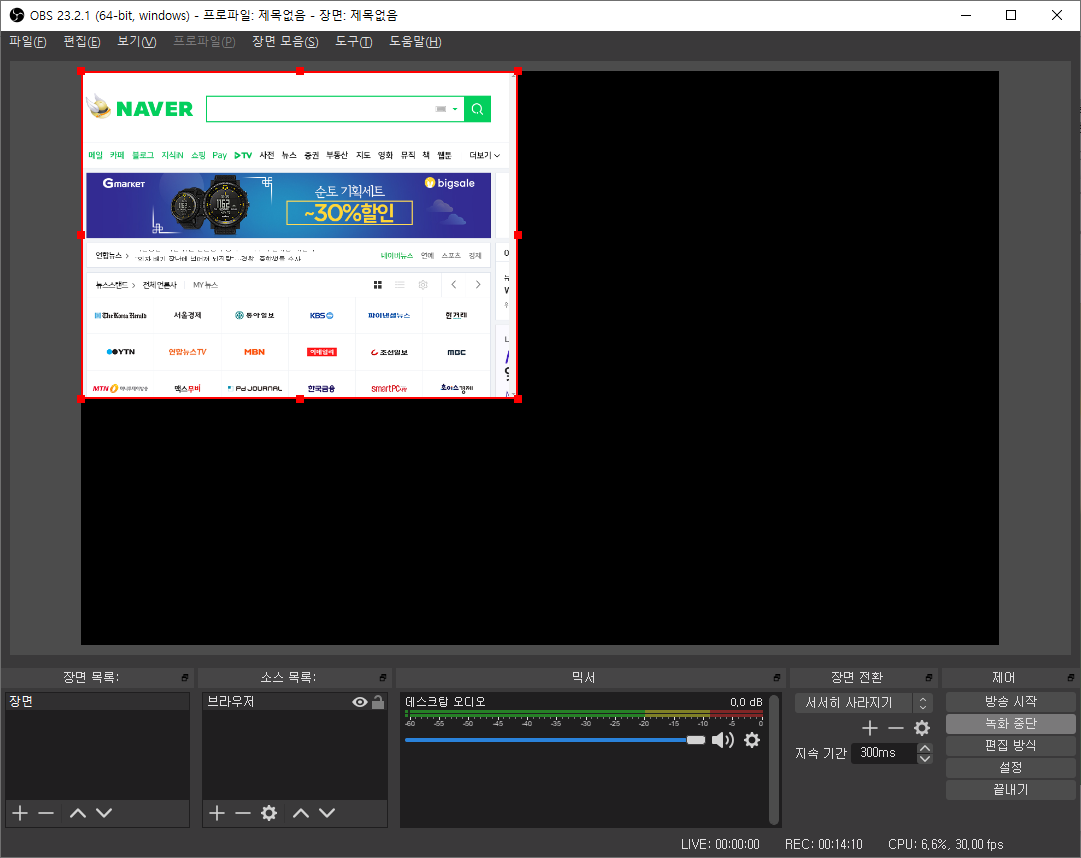This screenshot has width=1081, height=858.
Task: Click grid view icon in Naver newsstand
Action: coord(378,285)
